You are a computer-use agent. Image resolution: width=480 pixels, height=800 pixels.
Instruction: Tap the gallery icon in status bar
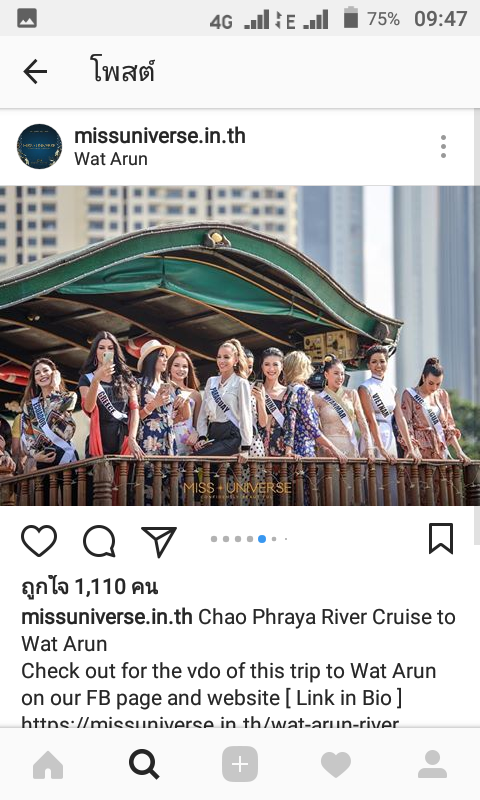pyautogui.click(x=27, y=18)
